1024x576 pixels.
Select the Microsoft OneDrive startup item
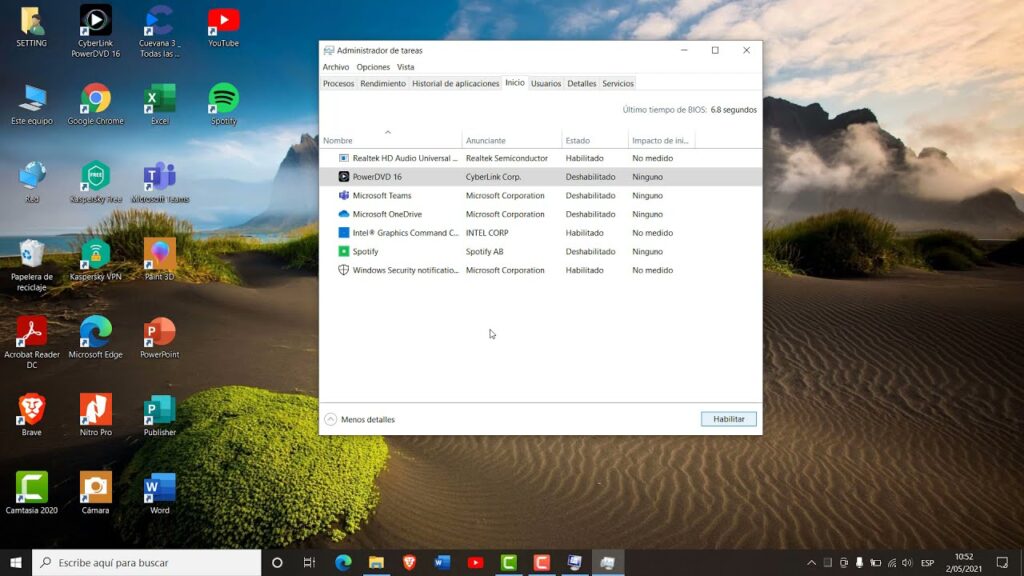(x=343, y=214)
